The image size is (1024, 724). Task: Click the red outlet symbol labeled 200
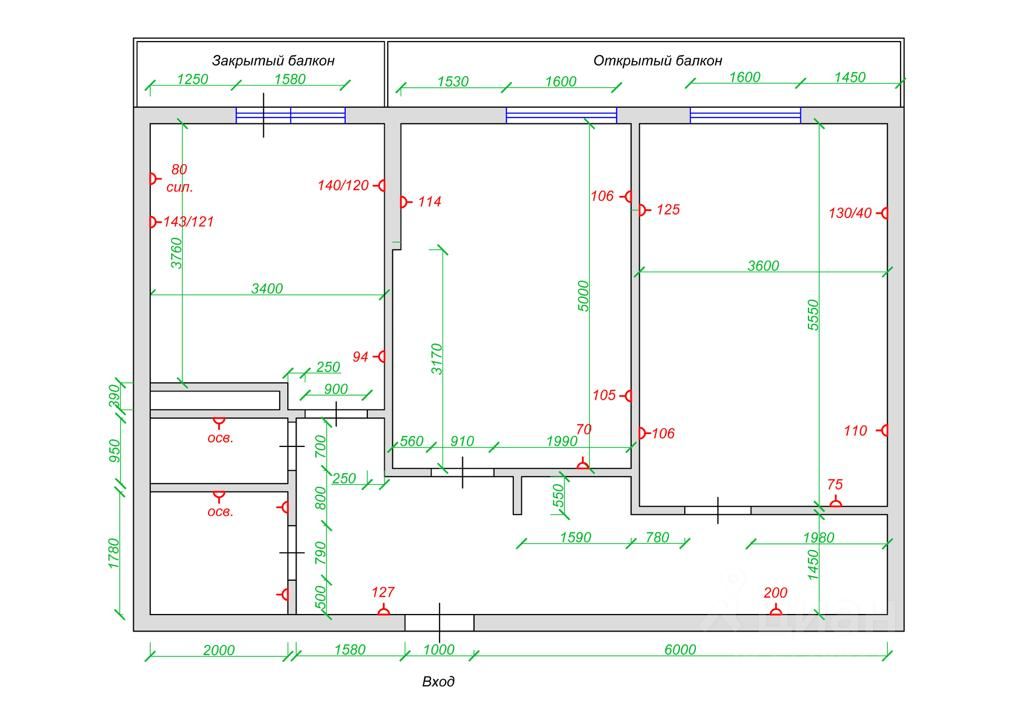(x=775, y=611)
